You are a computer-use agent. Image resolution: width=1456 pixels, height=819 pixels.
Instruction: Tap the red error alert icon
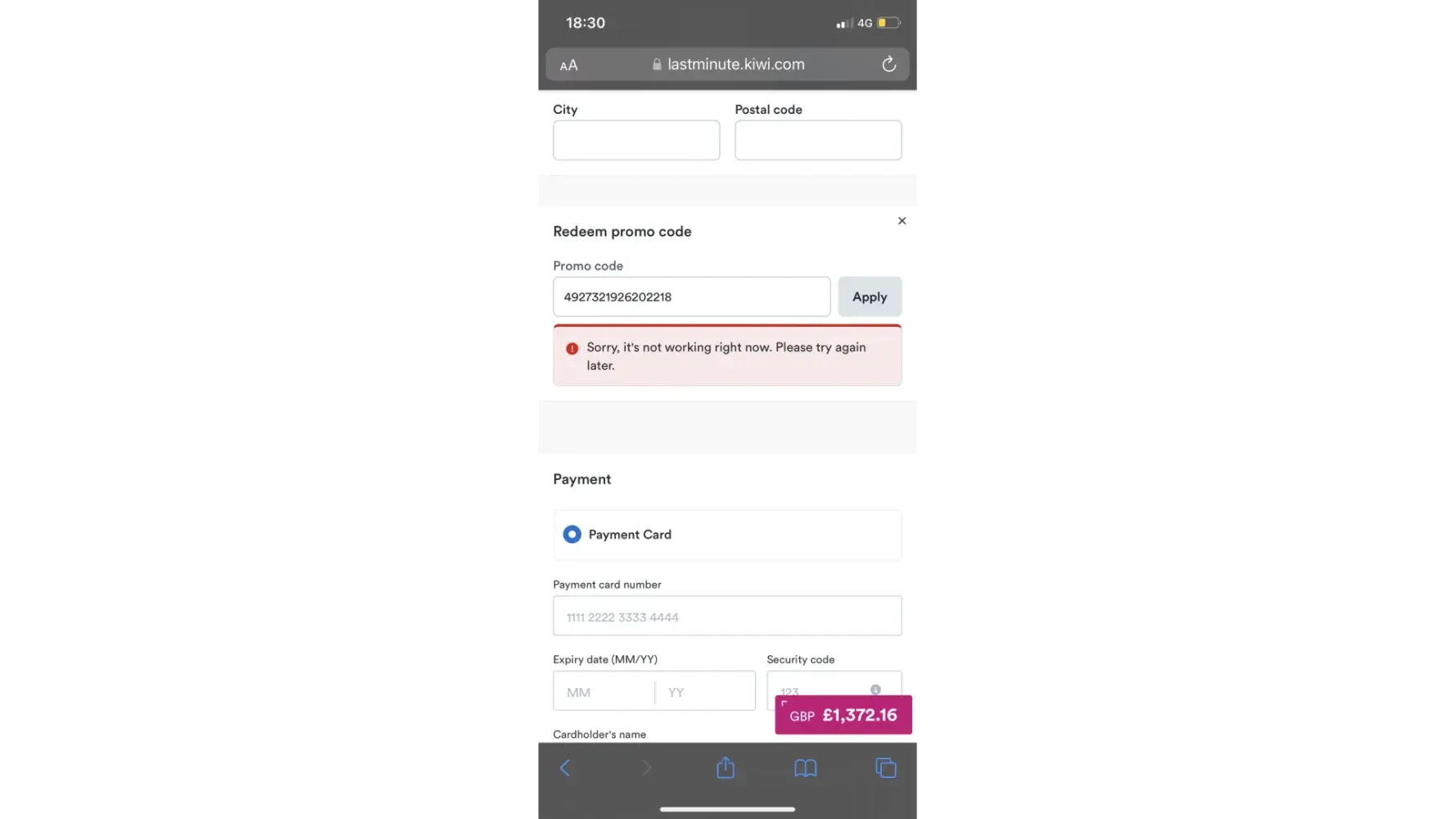(x=572, y=348)
